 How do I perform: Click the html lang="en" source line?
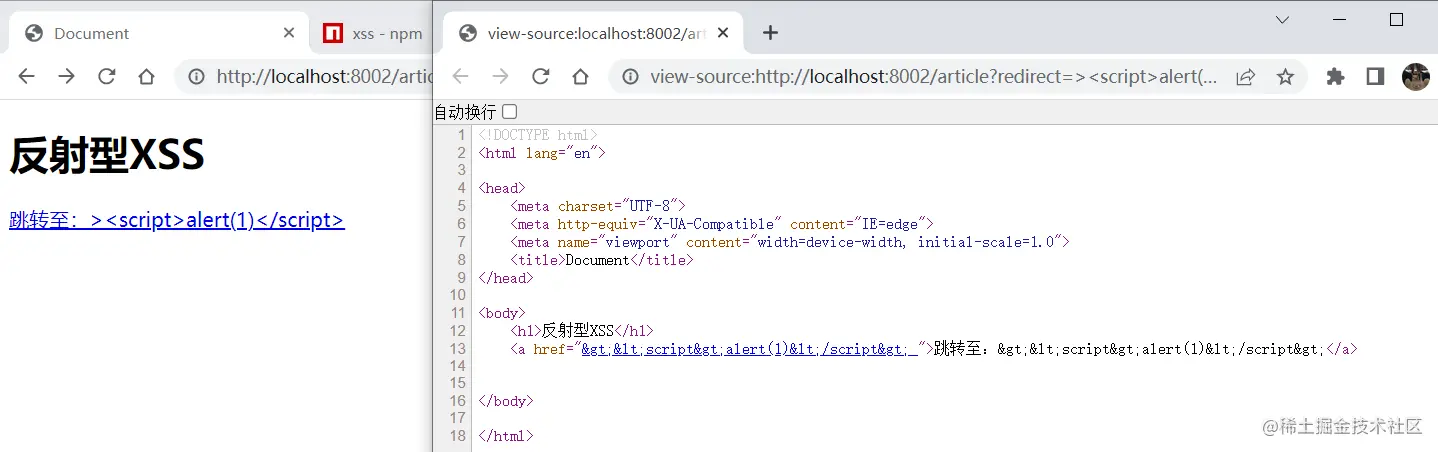(542, 153)
